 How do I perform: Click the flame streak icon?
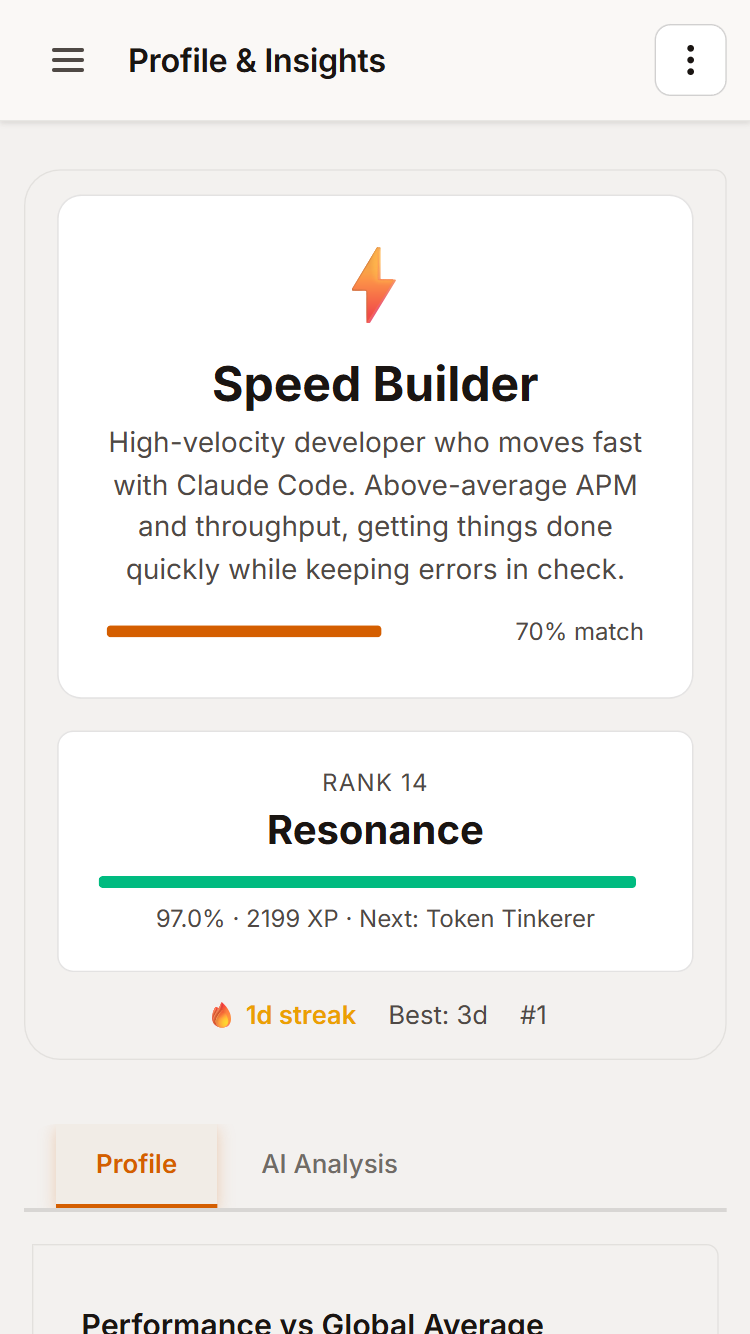coord(222,1014)
